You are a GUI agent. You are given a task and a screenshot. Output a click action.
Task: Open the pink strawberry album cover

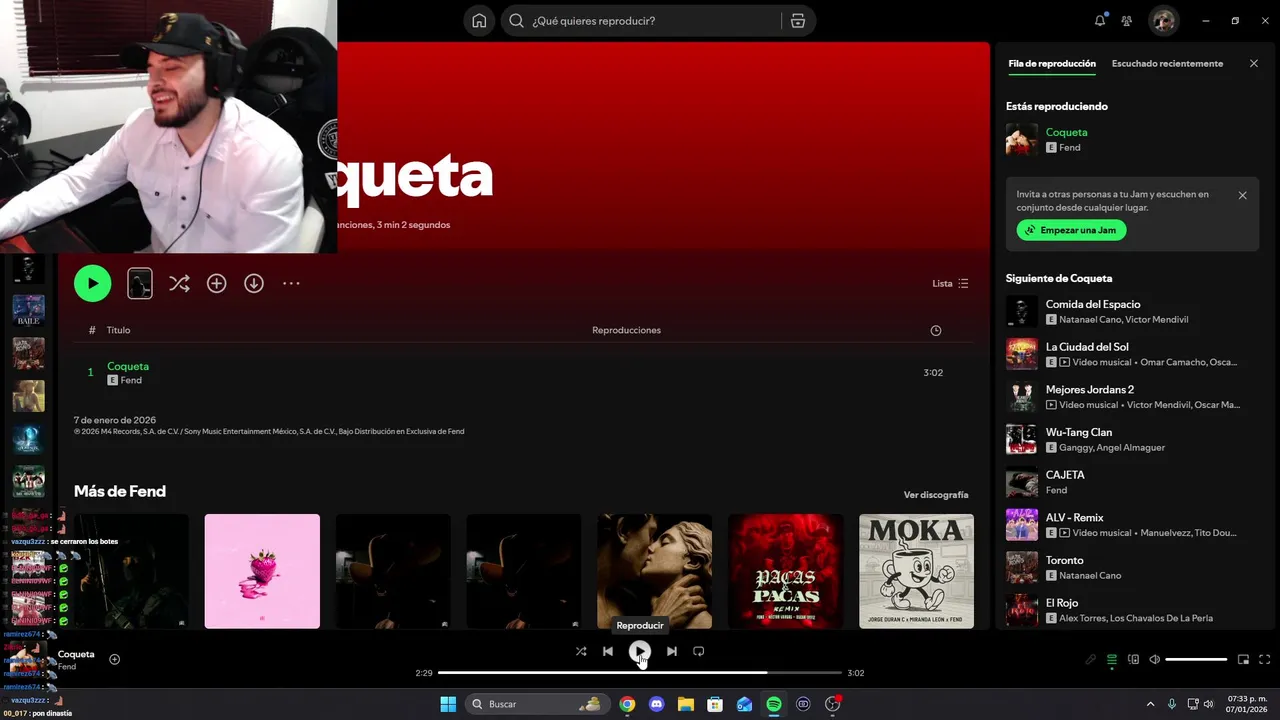[x=262, y=571]
